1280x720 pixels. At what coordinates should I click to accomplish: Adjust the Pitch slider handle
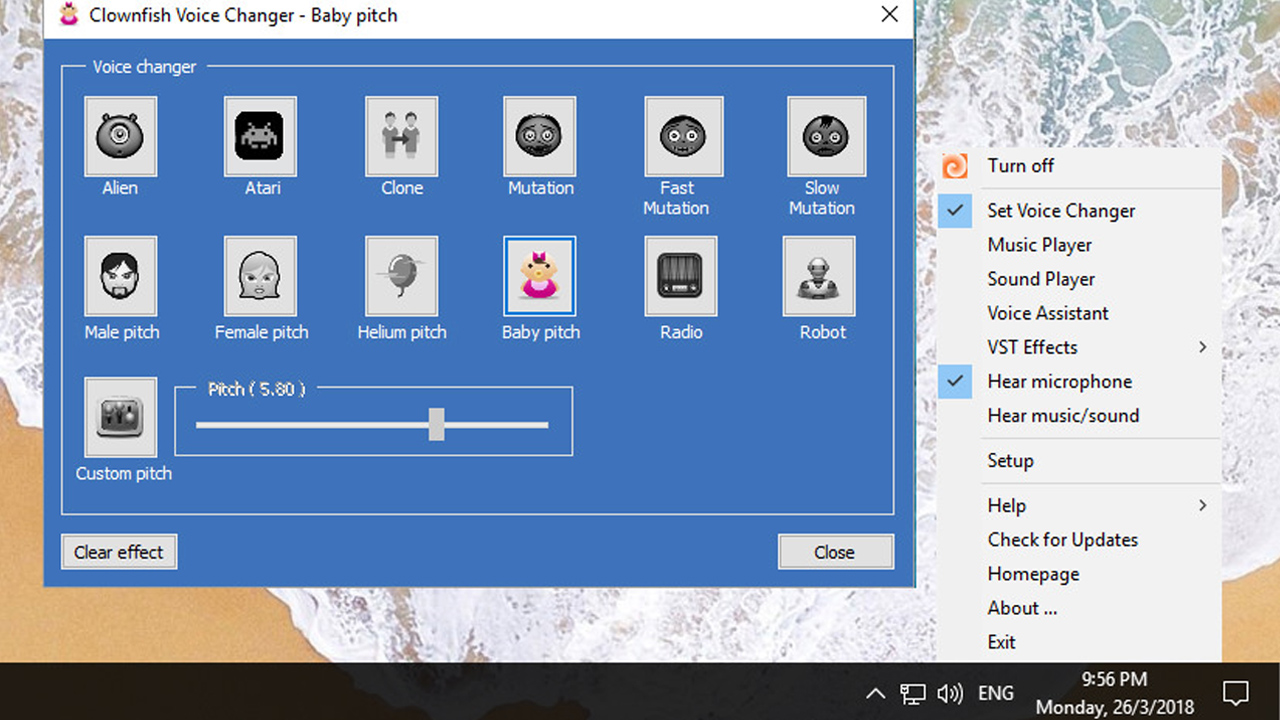436,424
